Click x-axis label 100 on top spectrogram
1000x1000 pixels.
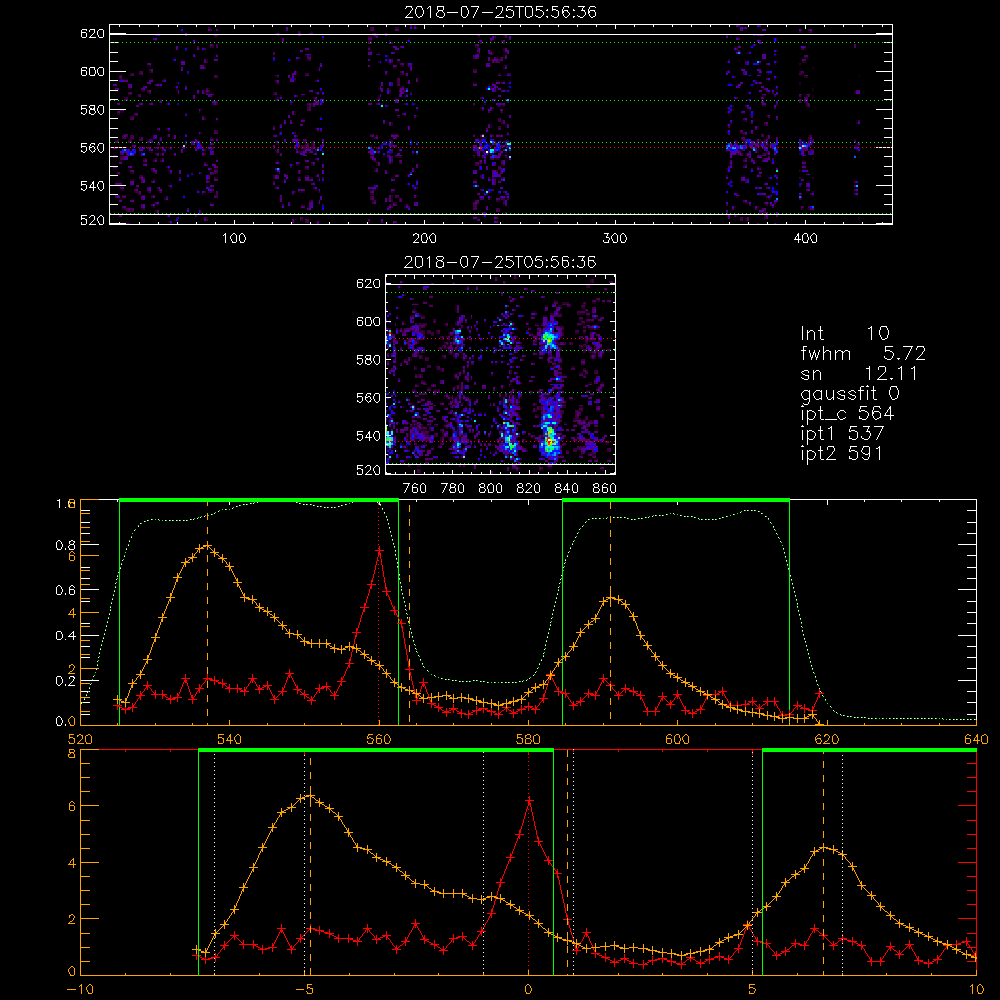(233, 239)
